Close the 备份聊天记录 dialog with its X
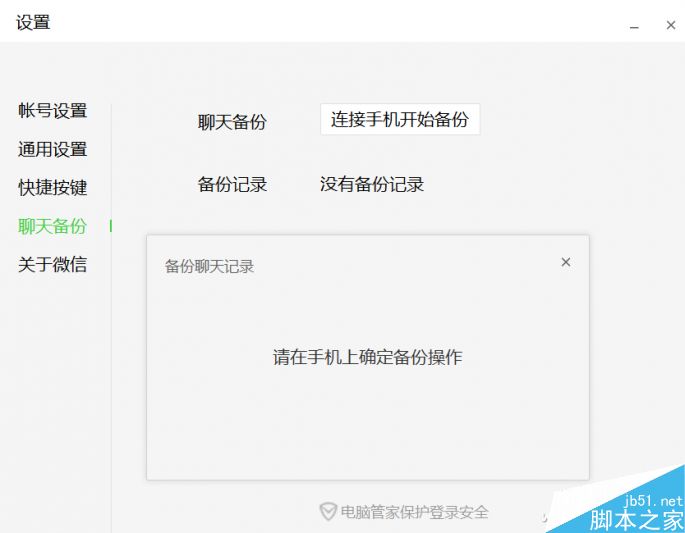Viewport: 685px width, 533px height. click(566, 263)
